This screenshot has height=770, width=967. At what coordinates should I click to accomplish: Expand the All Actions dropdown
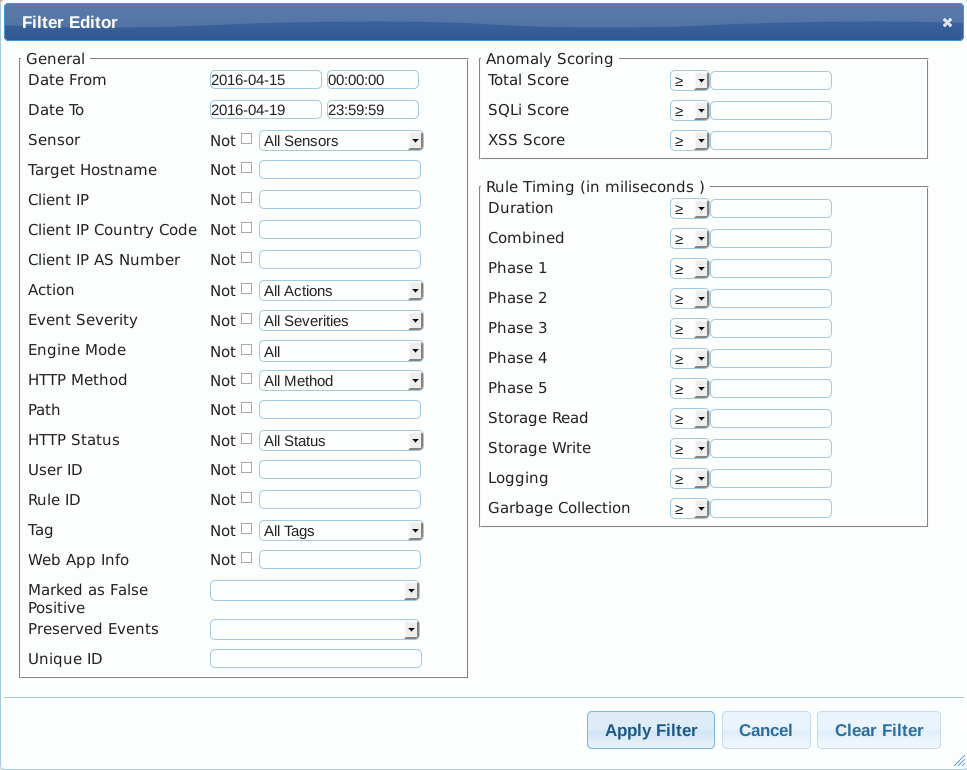pyautogui.click(x=341, y=291)
